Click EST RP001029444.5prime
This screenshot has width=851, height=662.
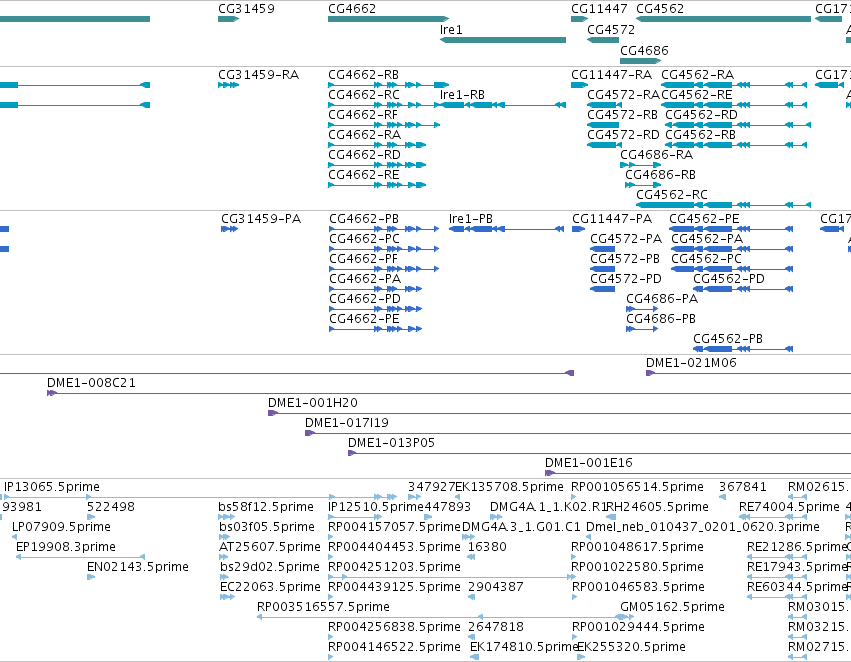pos(638,627)
